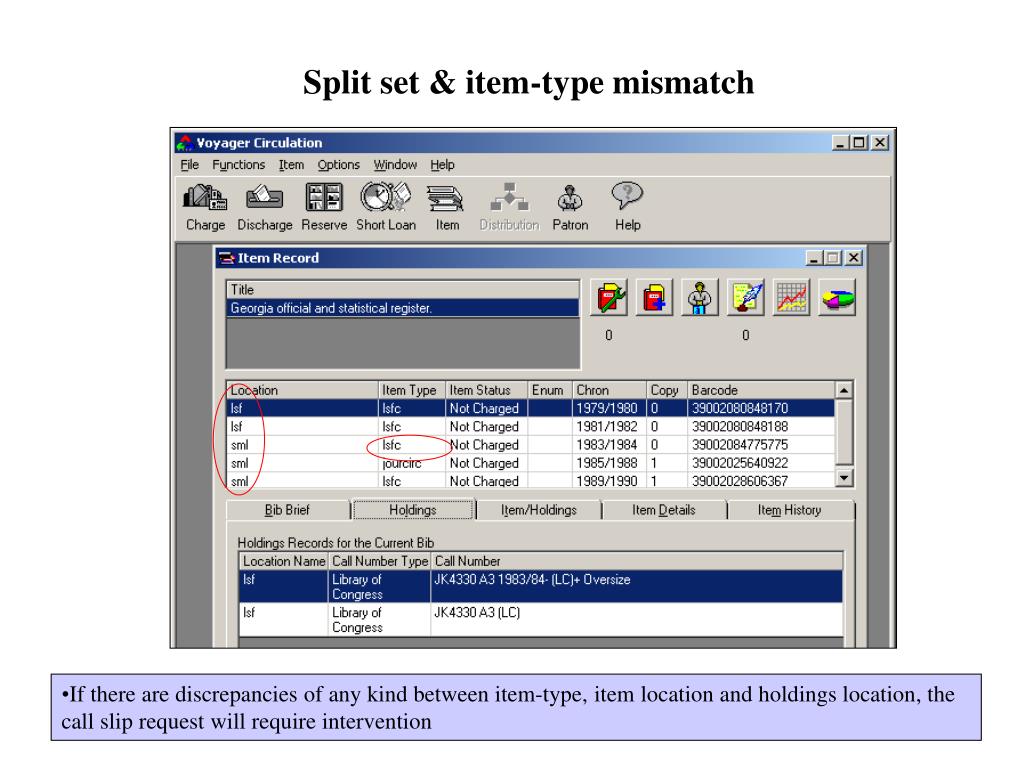The image size is (1024, 768).
Task: Click the notepad with pen icon
Action: 746,297
